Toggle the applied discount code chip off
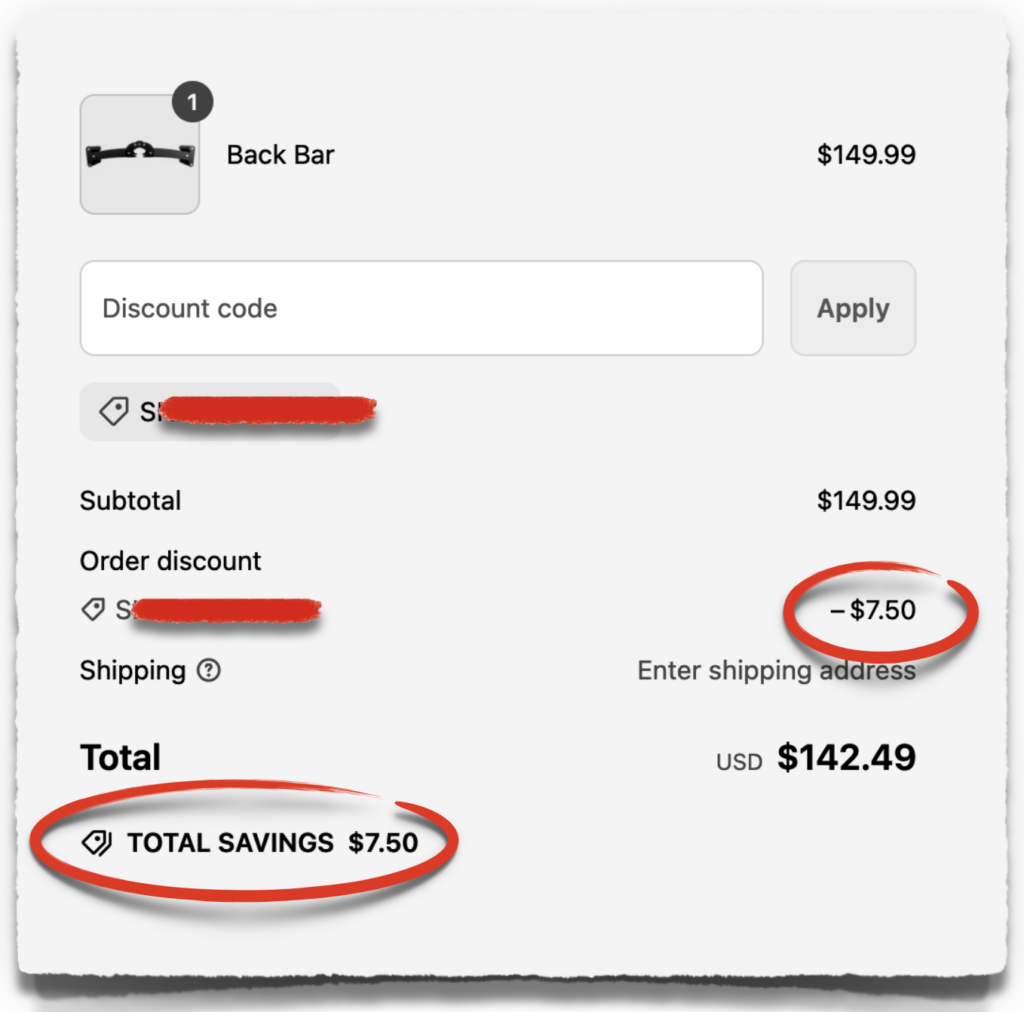 click(x=210, y=411)
